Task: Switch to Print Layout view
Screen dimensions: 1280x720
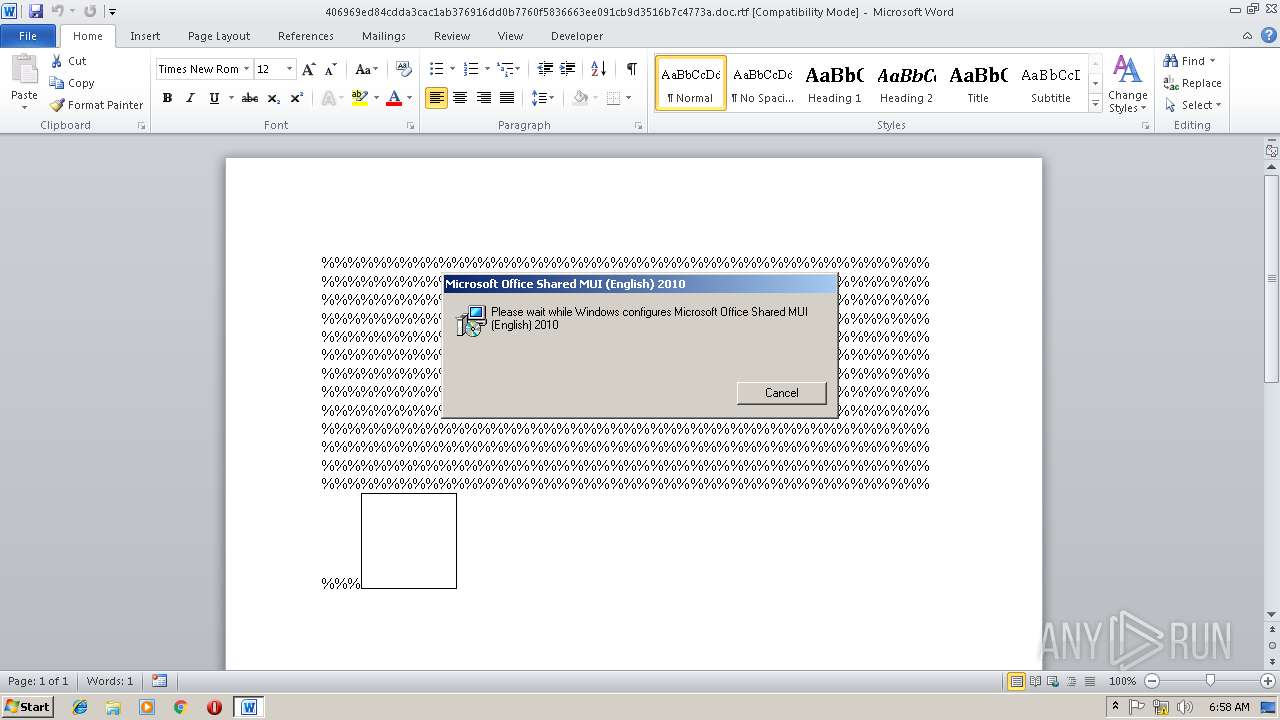Action: coord(1016,681)
